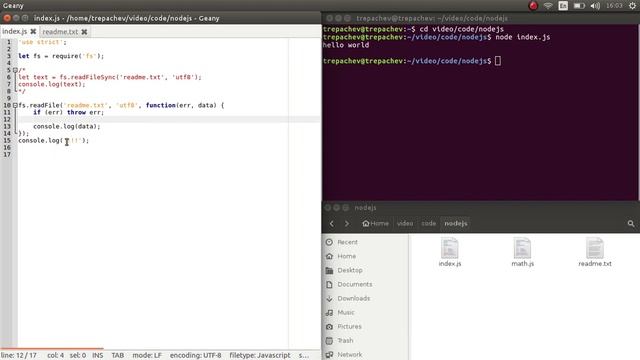Close the readme.txt tab
The image size is (640, 360).
point(84,31)
